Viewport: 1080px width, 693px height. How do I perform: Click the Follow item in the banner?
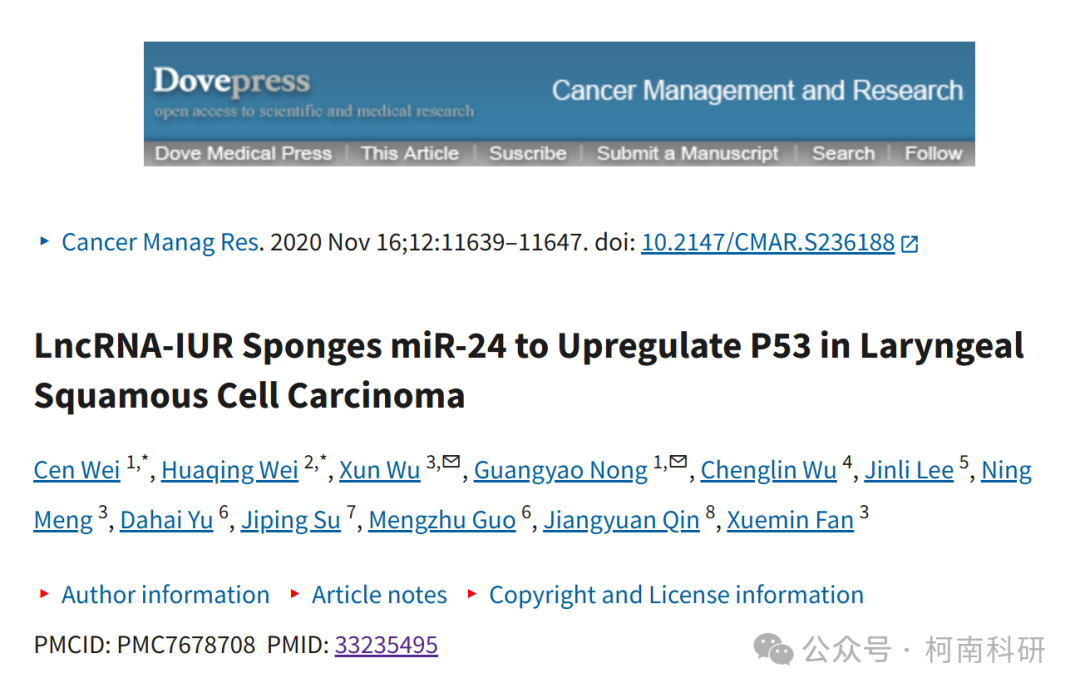pos(933,153)
